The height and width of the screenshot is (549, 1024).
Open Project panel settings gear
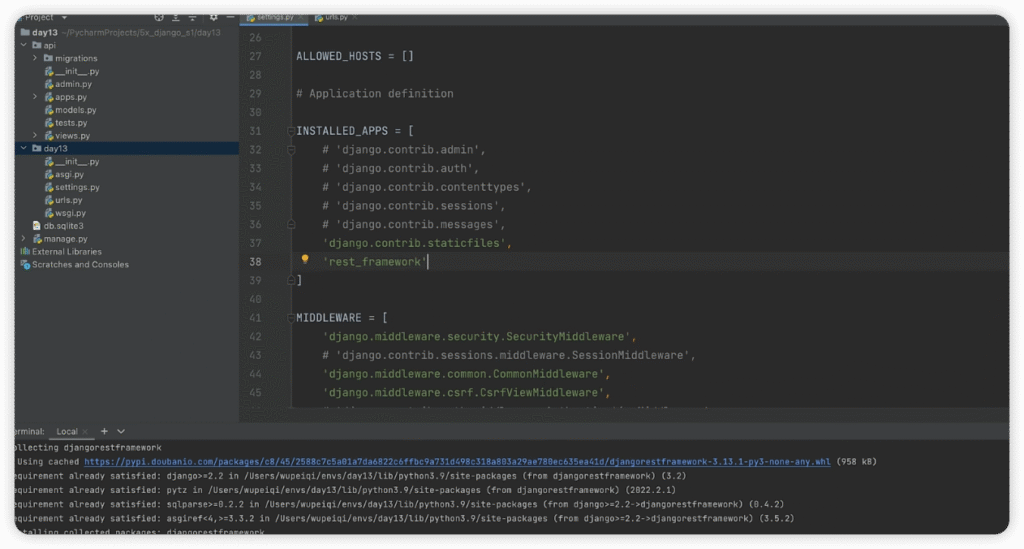[213, 18]
